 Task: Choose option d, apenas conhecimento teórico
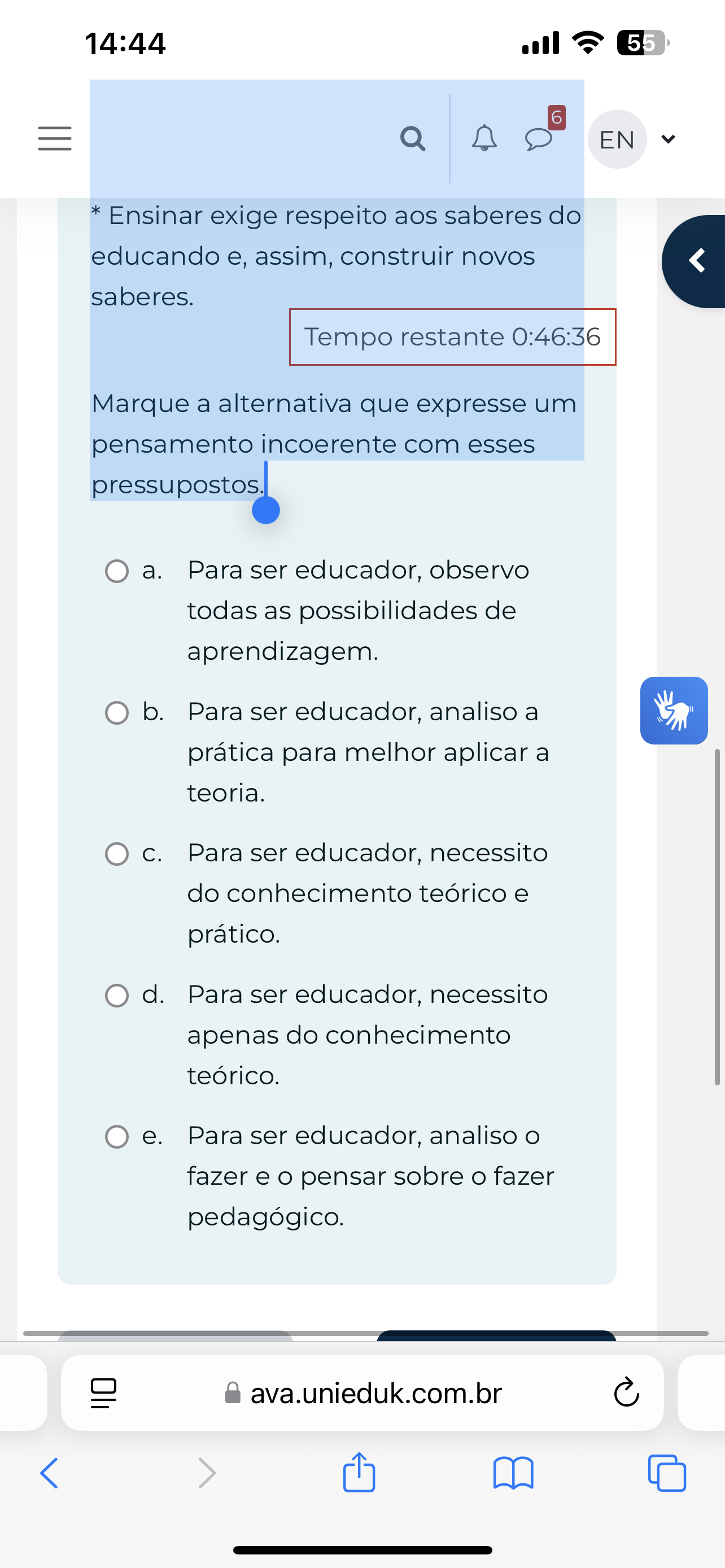point(117,995)
